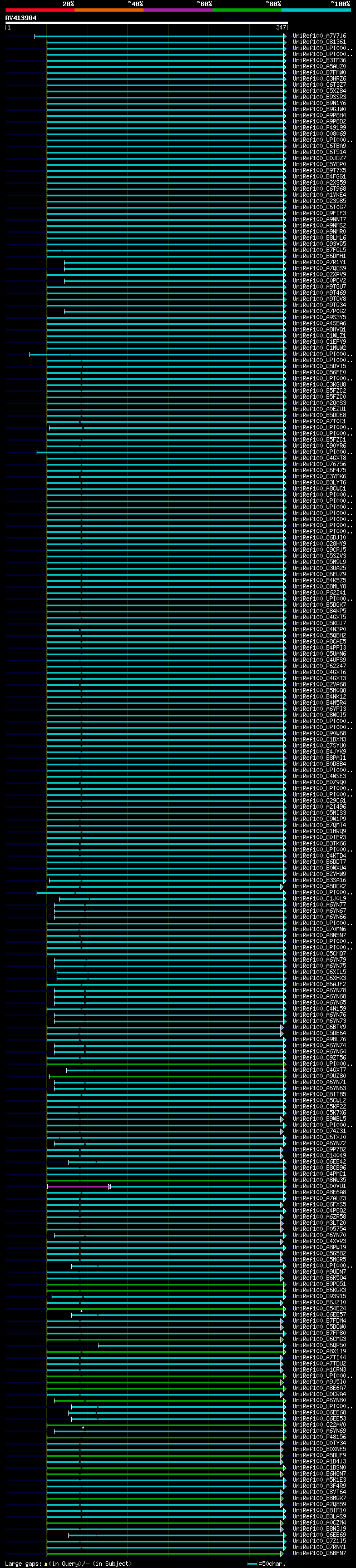Select the UniRef100_A6YN77 label
This screenshot has height=1568, width=356.
pyautogui.click(x=319, y=905)
